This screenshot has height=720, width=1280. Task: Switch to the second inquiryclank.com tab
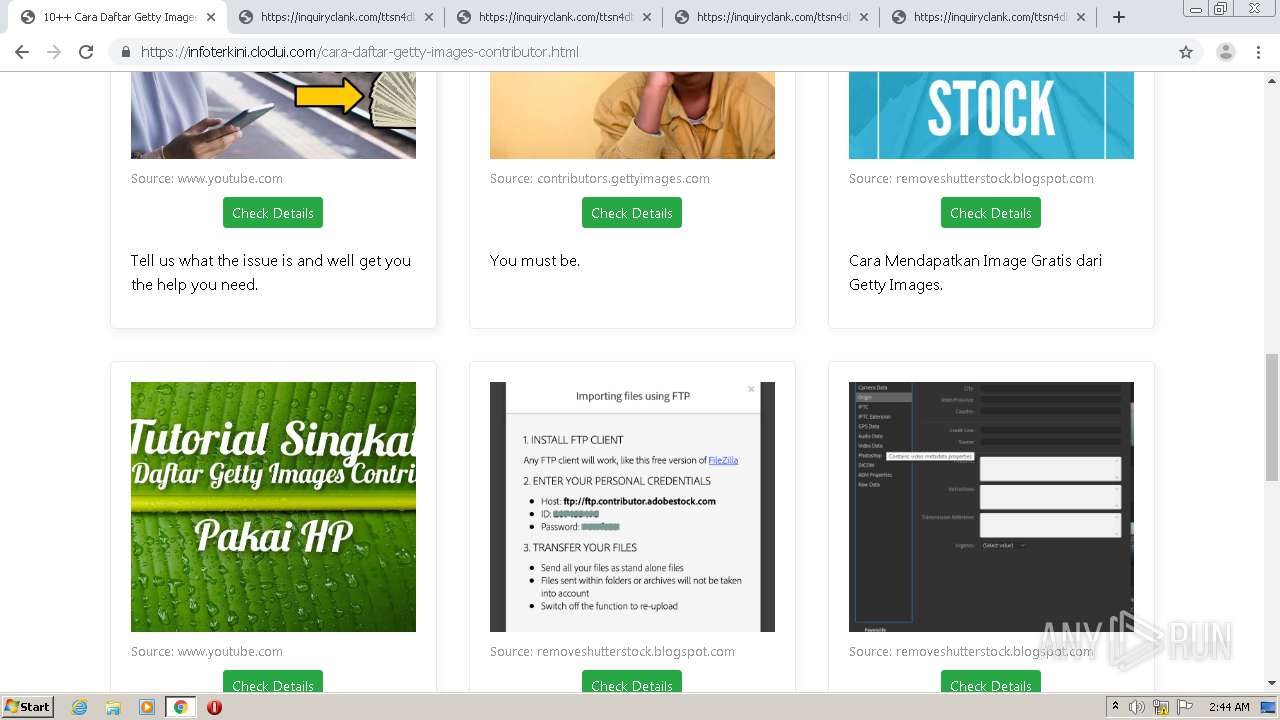tap(553, 17)
